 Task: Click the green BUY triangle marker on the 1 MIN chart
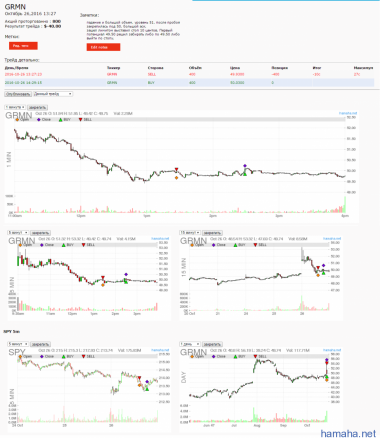click(245, 173)
